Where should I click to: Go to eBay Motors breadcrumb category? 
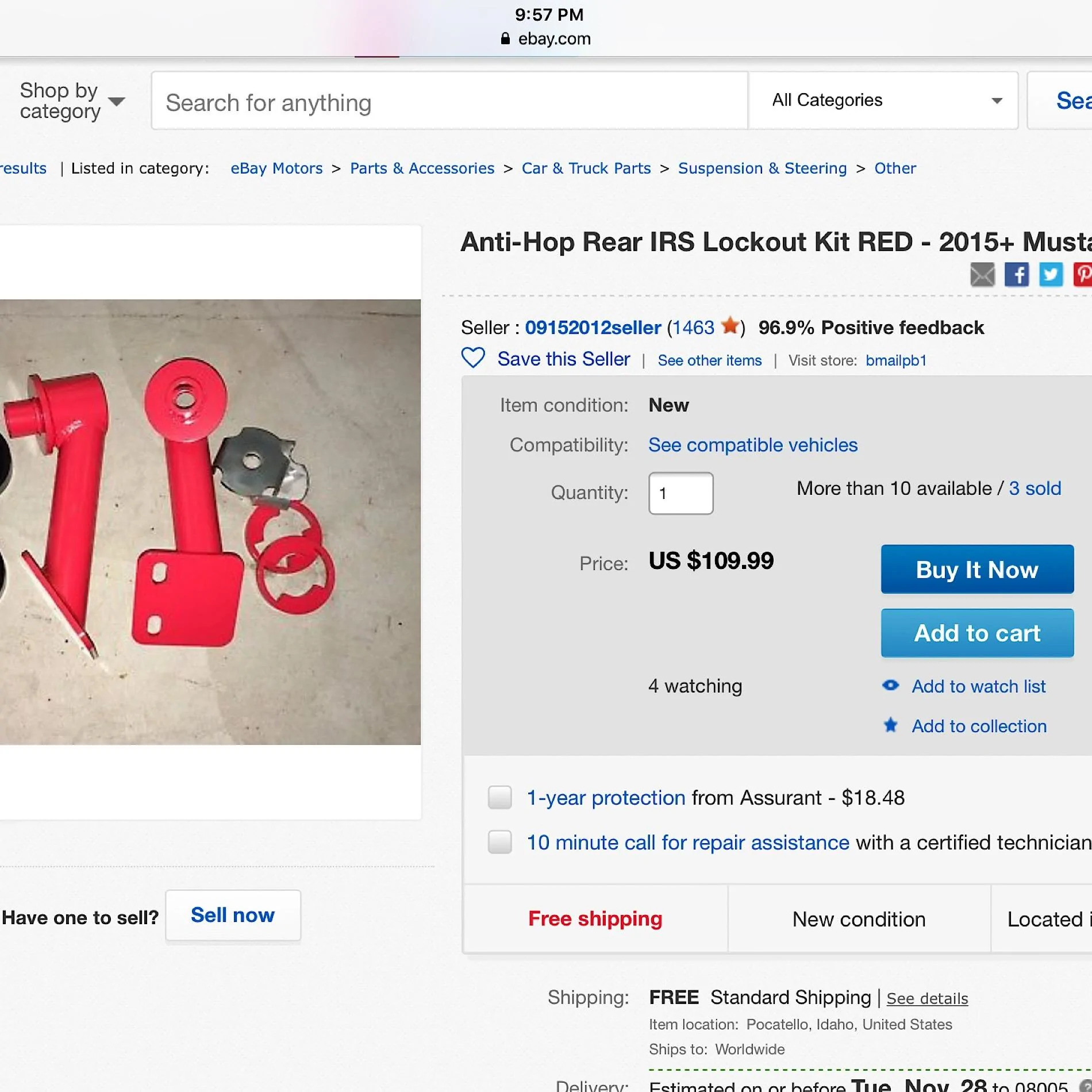tap(276, 168)
